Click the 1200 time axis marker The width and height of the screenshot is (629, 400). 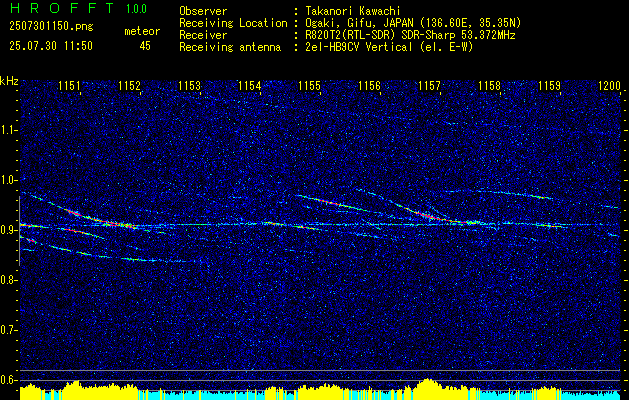[610, 86]
